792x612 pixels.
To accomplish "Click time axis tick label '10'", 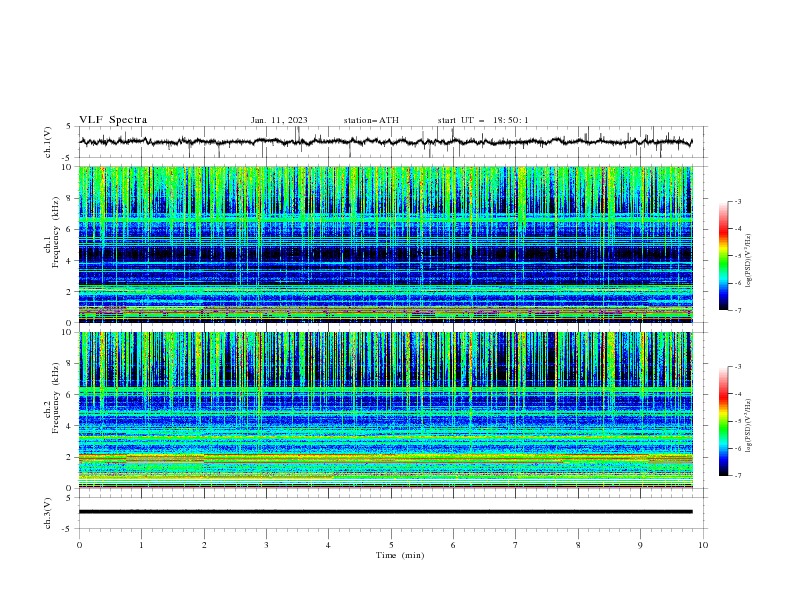I will pos(703,545).
